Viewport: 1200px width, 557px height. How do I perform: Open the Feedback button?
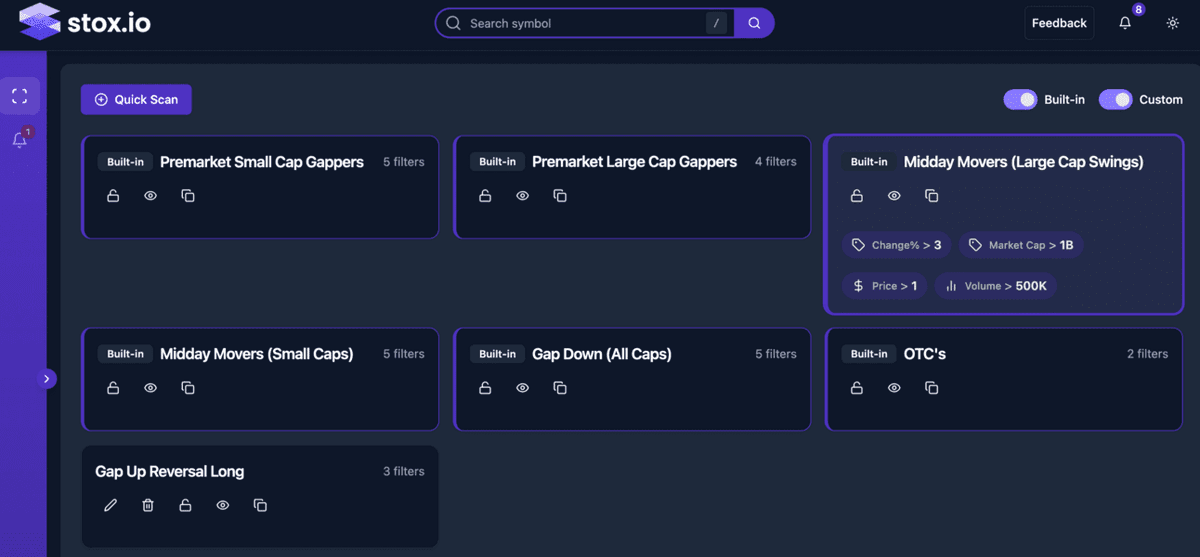click(1059, 23)
